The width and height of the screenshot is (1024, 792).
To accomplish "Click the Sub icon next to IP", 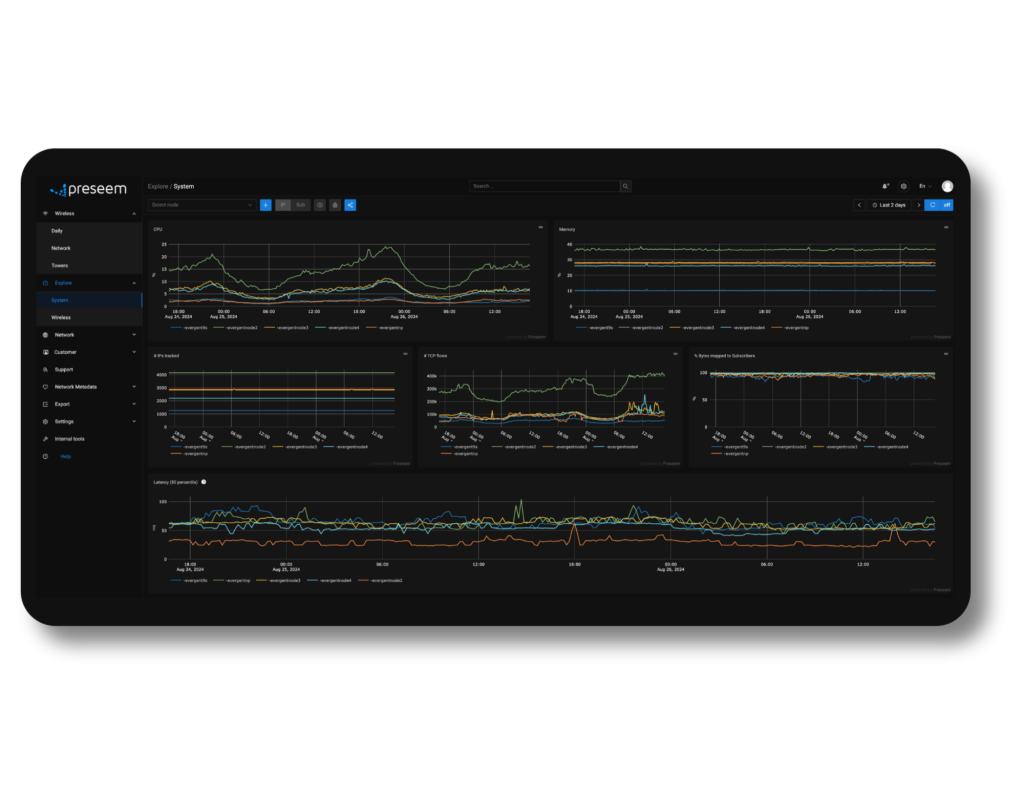I will tap(299, 205).
